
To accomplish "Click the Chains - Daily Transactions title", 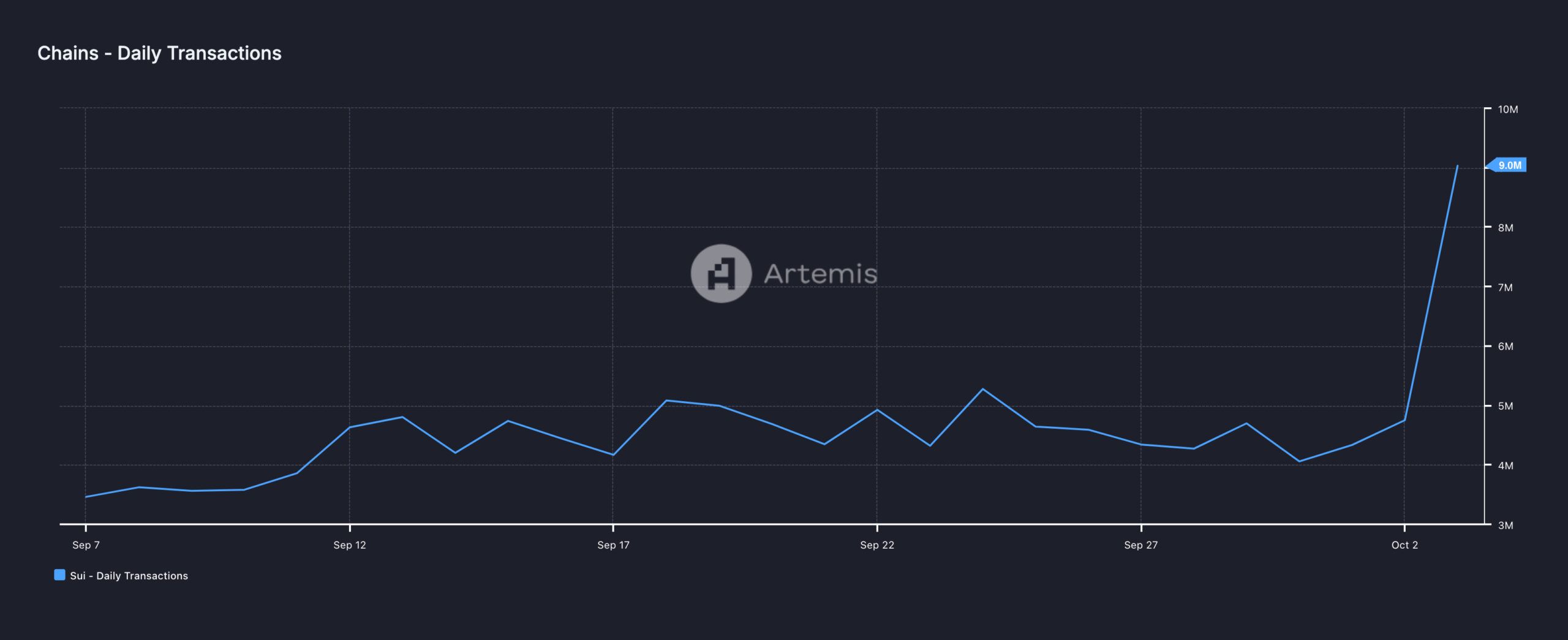I will pyautogui.click(x=159, y=53).
